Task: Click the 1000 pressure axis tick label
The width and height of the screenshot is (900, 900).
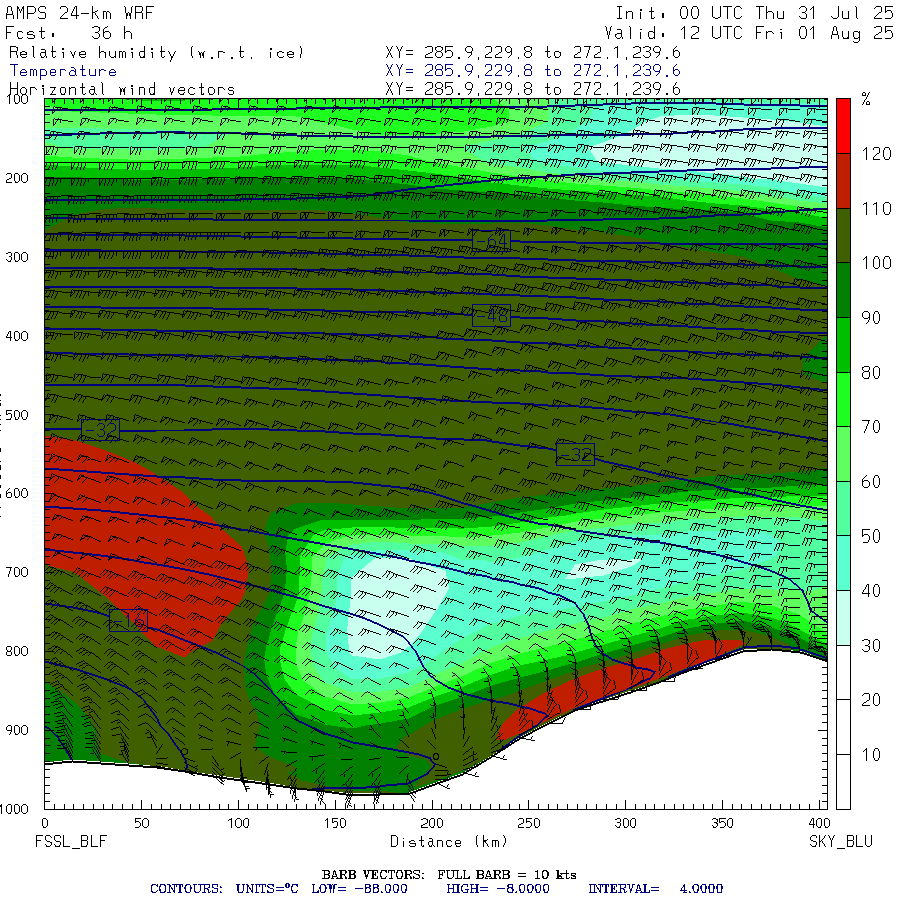Action: pyautogui.click(x=14, y=809)
